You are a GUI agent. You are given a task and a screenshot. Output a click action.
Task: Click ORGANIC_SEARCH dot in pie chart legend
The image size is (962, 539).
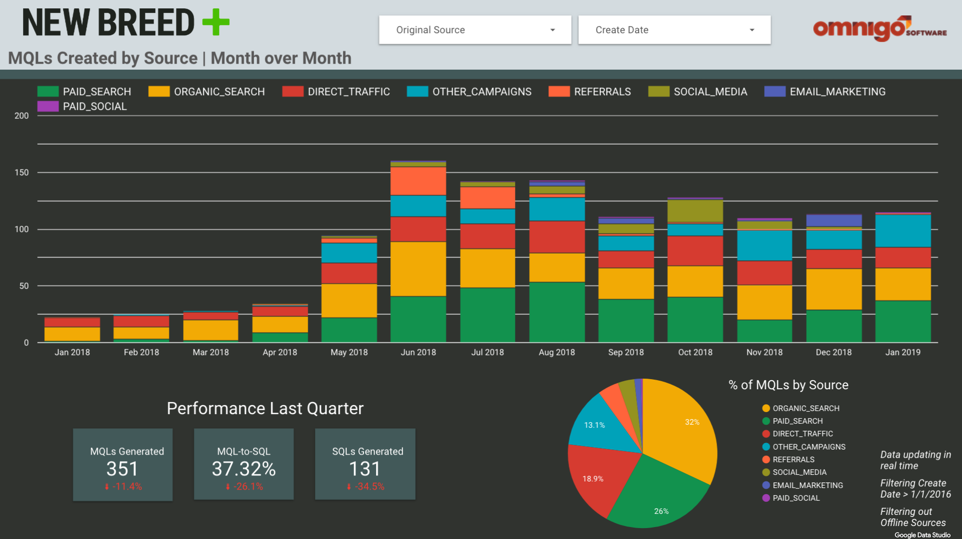(x=766, y=409)
